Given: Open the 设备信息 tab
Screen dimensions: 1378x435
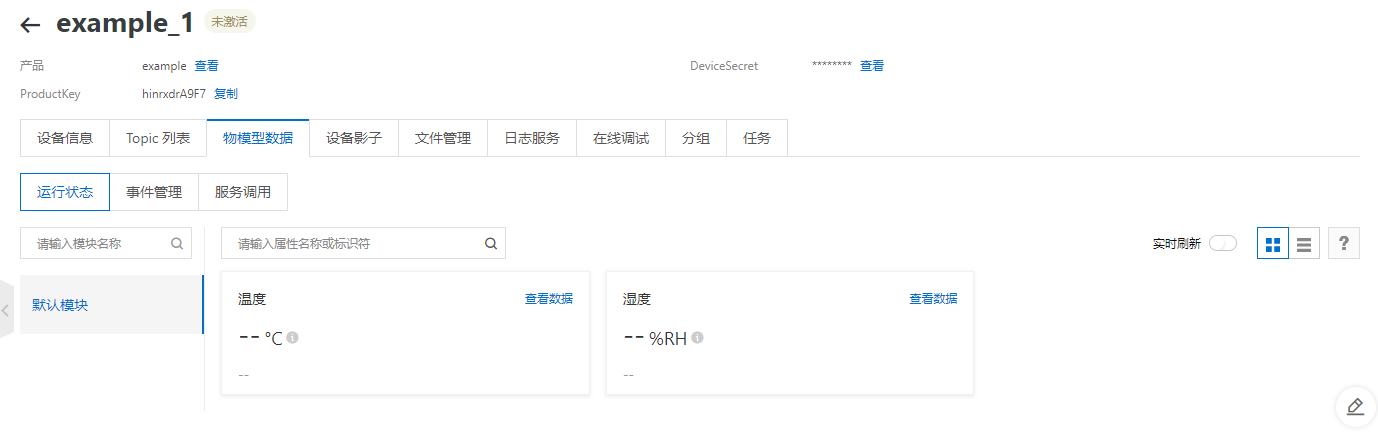Looking at the screenshot, I should 65,138.
